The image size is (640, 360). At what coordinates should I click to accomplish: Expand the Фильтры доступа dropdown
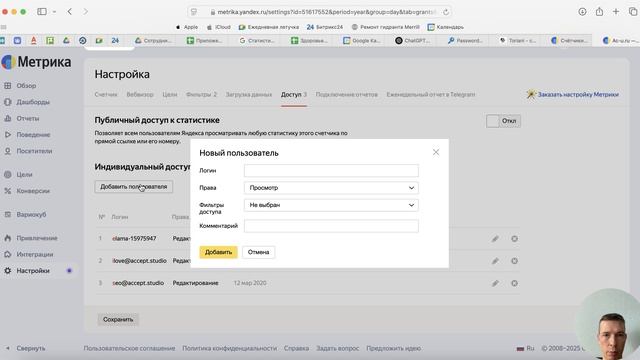click(331, 205)
